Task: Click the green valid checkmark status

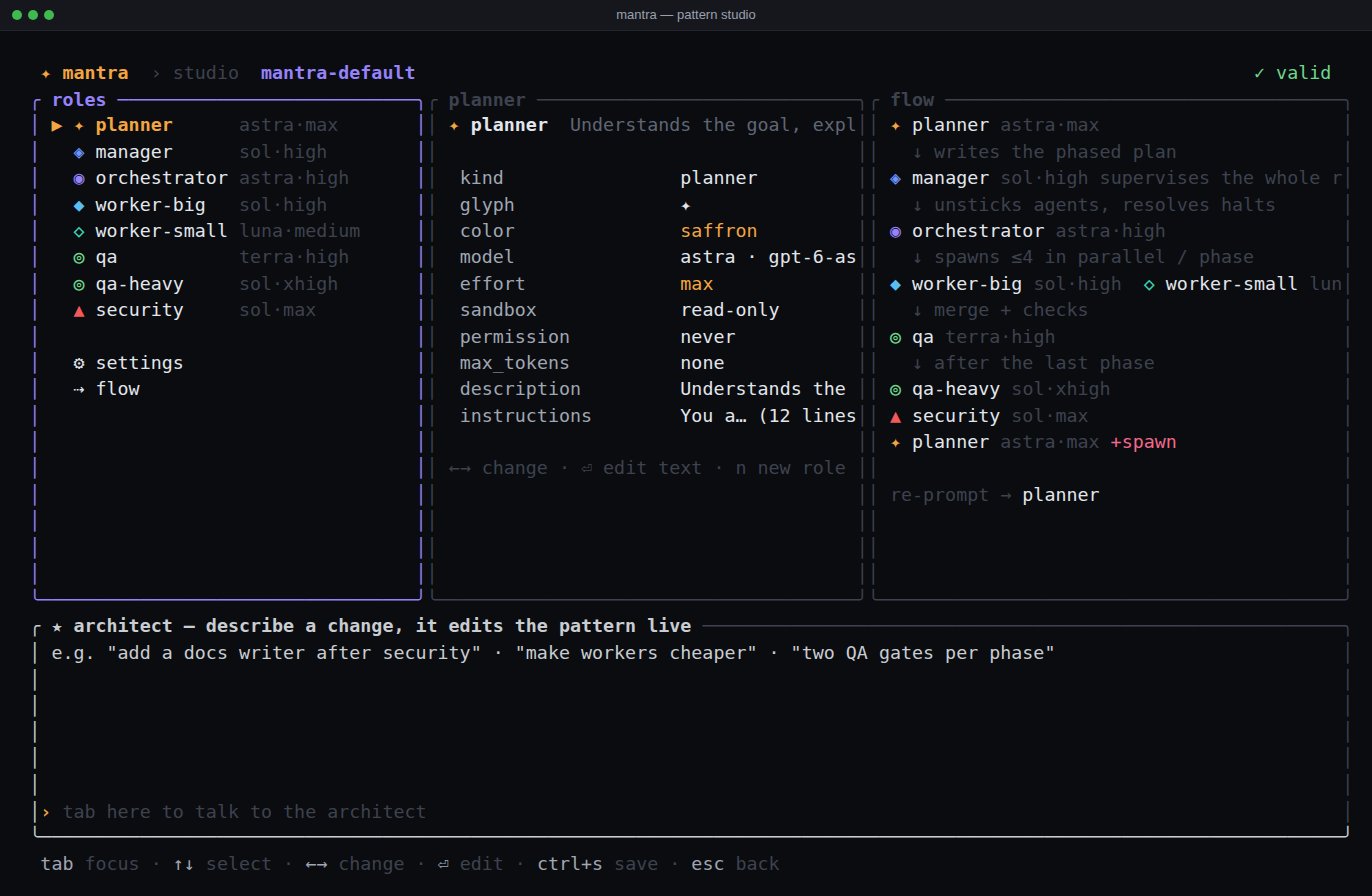Action: (1292, 73)
